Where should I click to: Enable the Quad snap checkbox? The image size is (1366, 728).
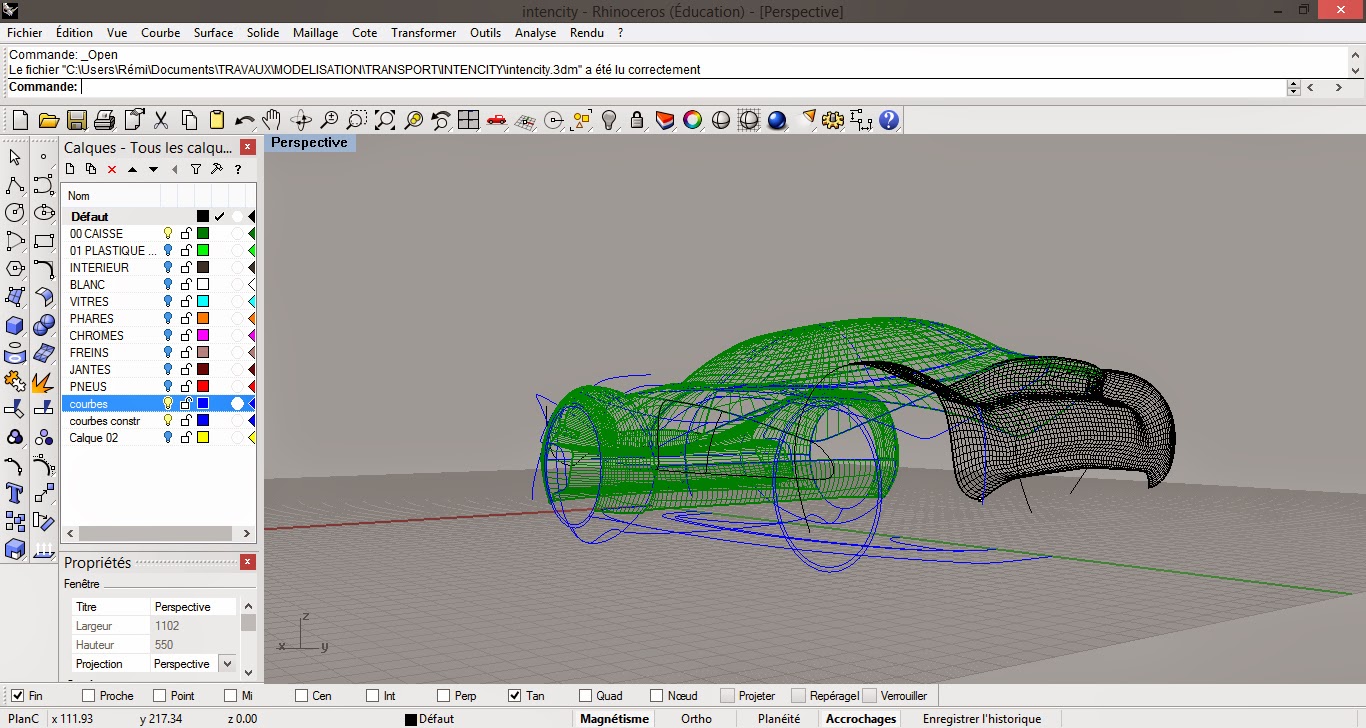586,696
